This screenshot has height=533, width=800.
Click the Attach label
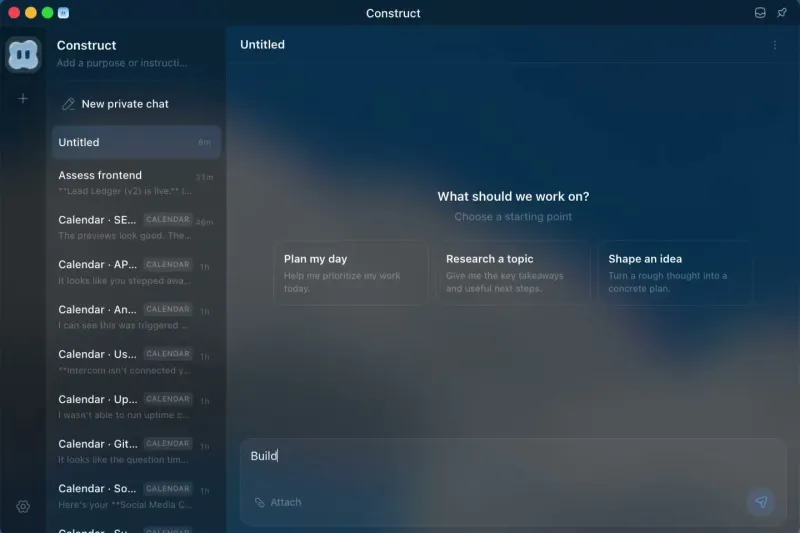coord(286,502)
